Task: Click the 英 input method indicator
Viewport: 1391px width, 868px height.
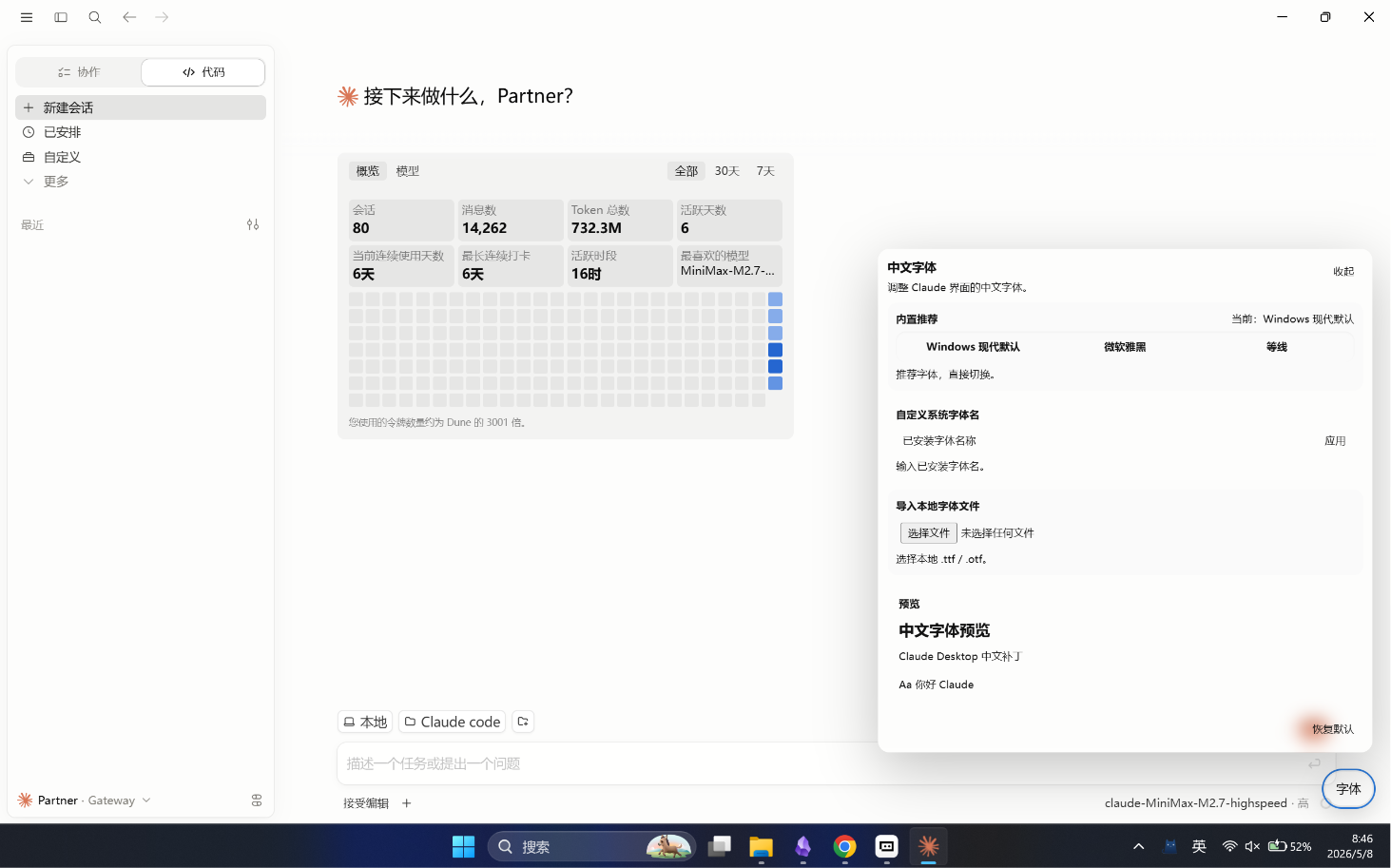Action: (x=1199, y=847)
